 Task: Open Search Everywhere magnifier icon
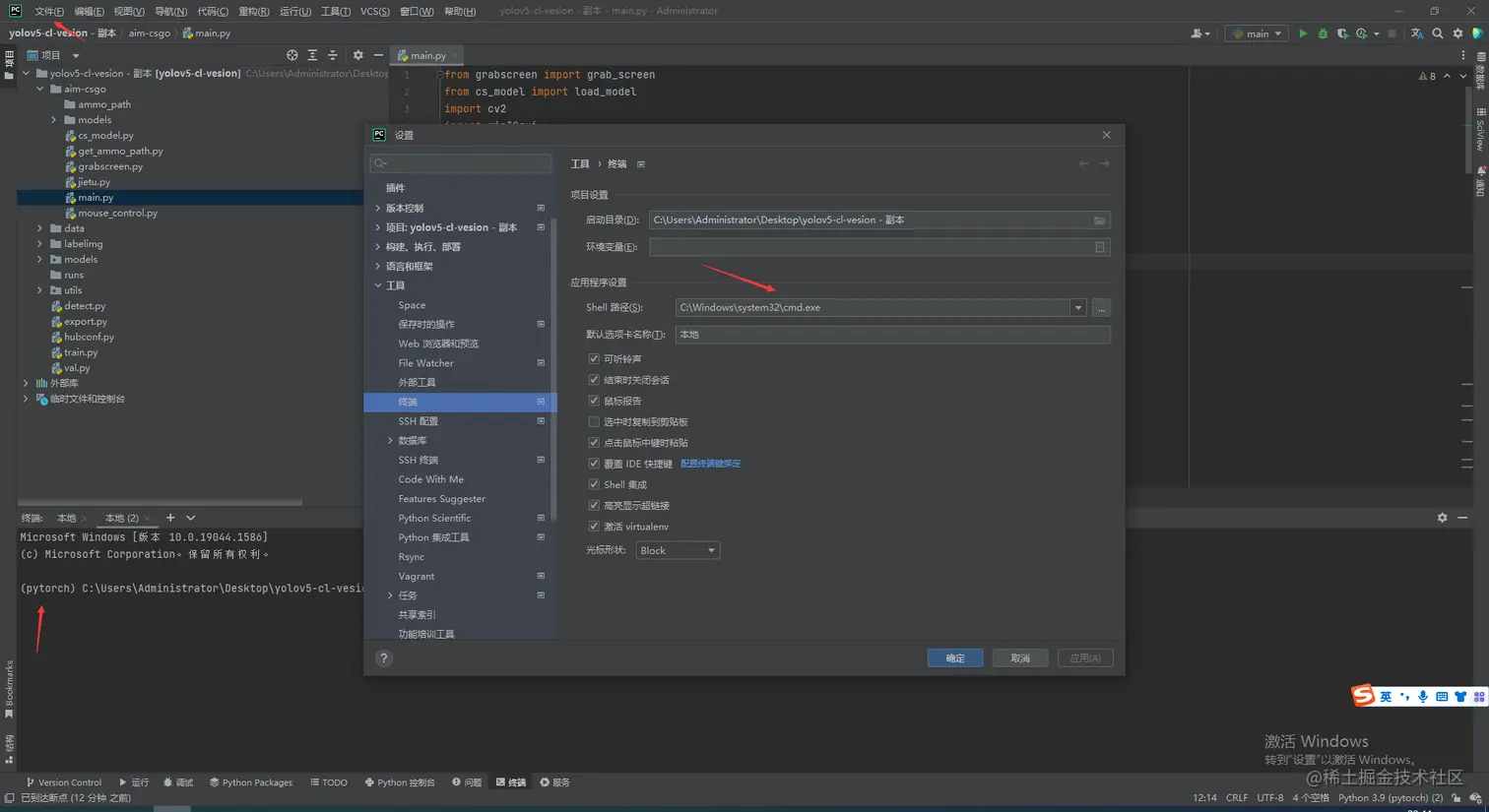(x=1438, y=33)
